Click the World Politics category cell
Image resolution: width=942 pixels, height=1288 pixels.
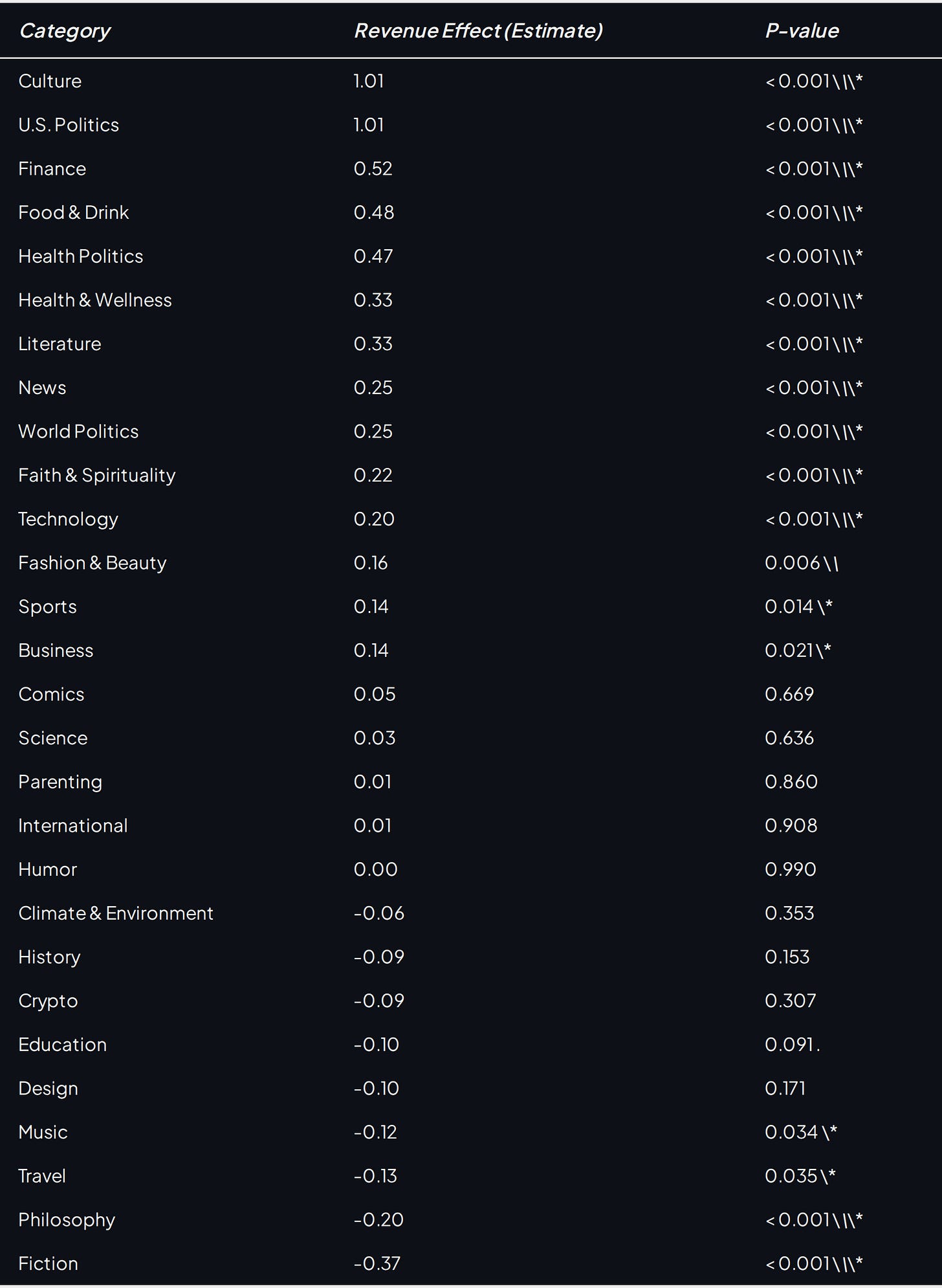coord(78,432)
